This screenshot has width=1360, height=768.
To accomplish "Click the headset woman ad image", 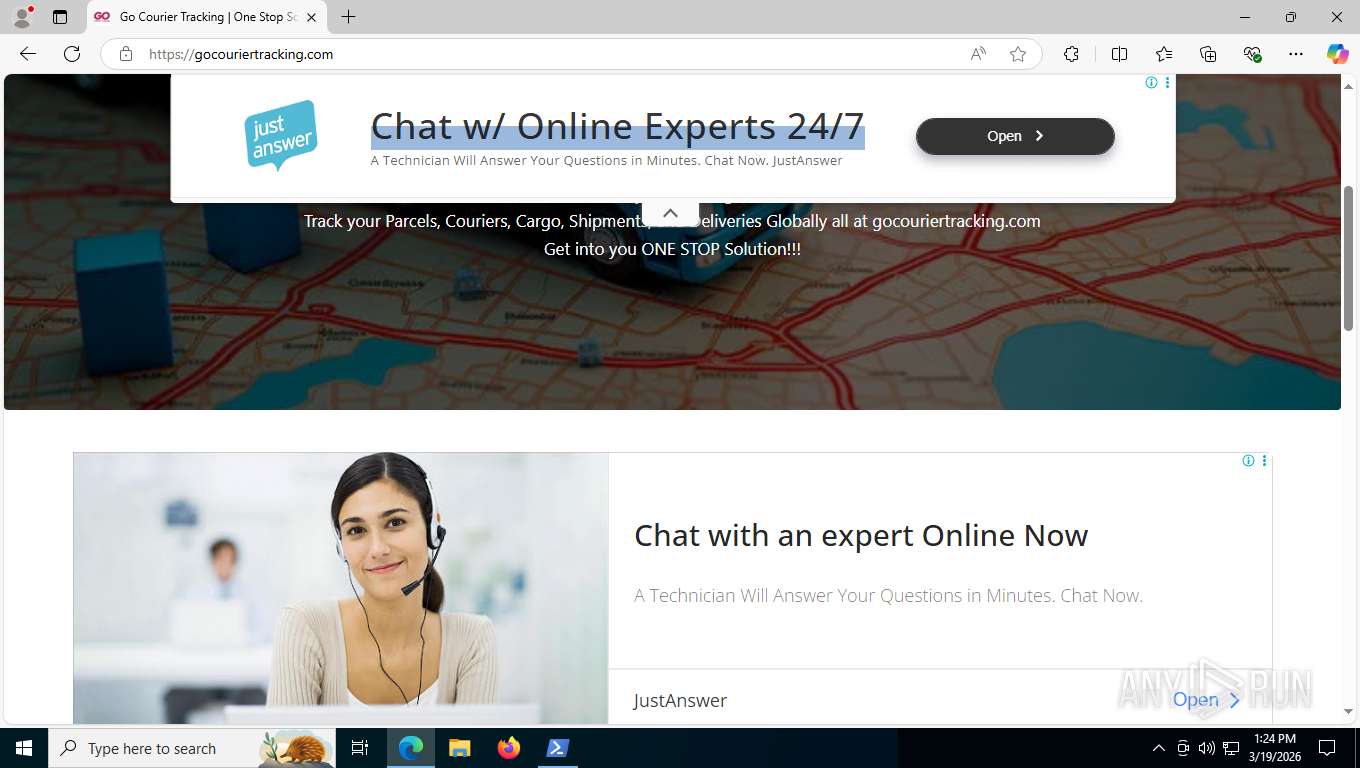I will 341,588.
